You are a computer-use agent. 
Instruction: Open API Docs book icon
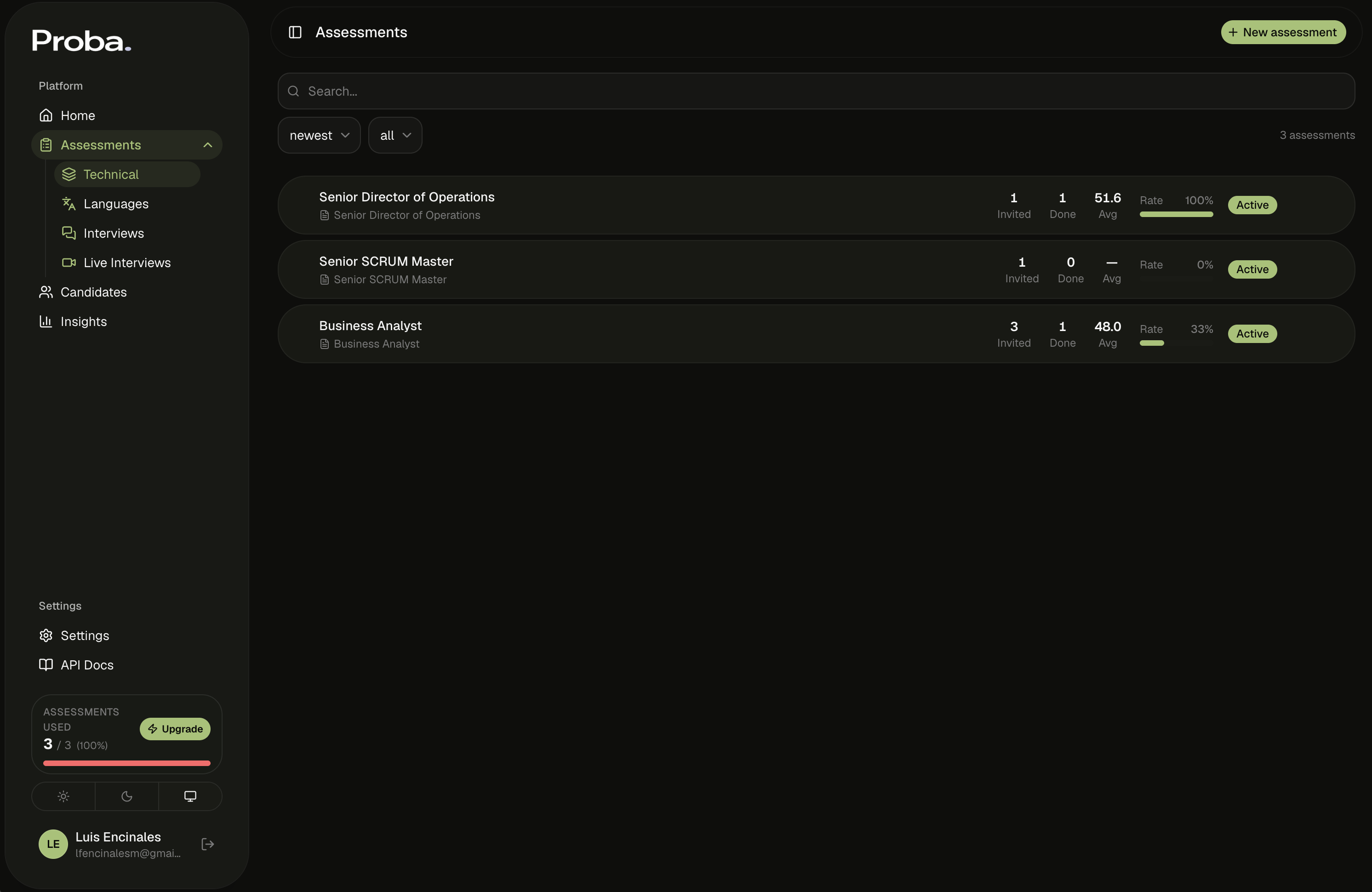(x=46, y=665)
